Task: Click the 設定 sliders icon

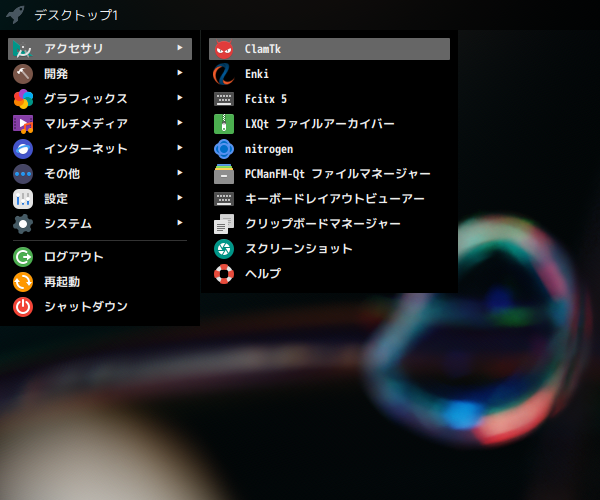Action: click(x=23, y=199)
